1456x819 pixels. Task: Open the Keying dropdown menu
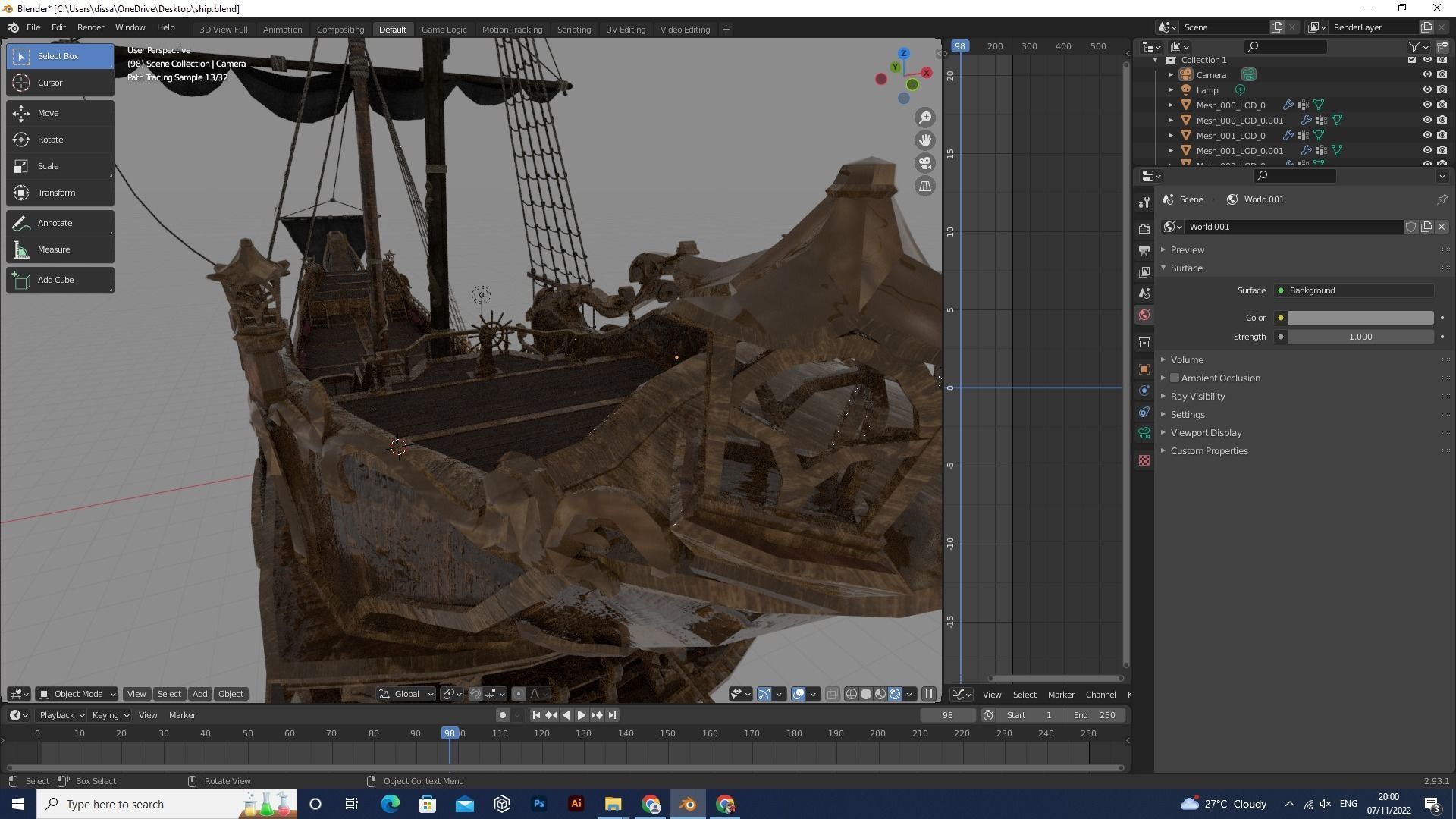tap(110, 715)
